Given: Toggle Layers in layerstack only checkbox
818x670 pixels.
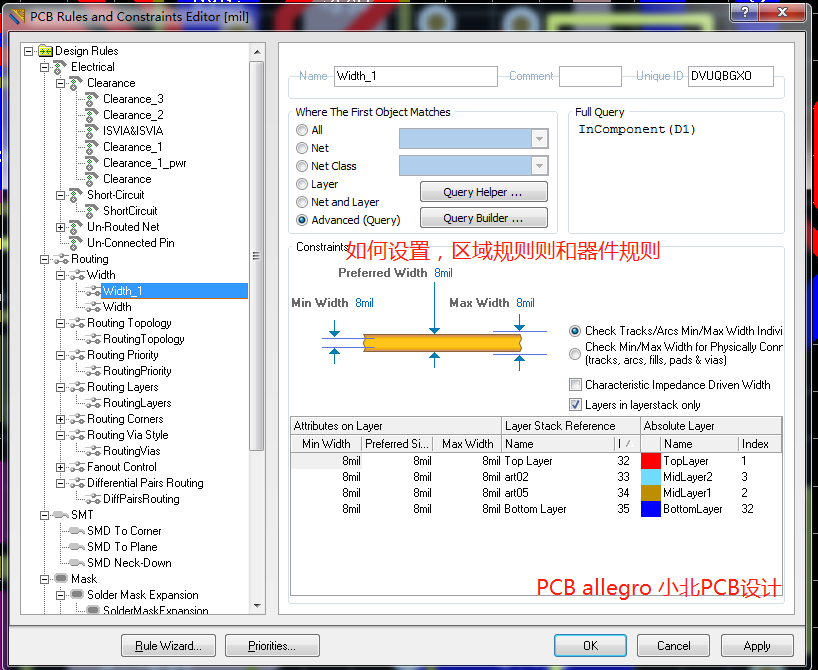Looking at the screenshot, I should coord(575,405).
